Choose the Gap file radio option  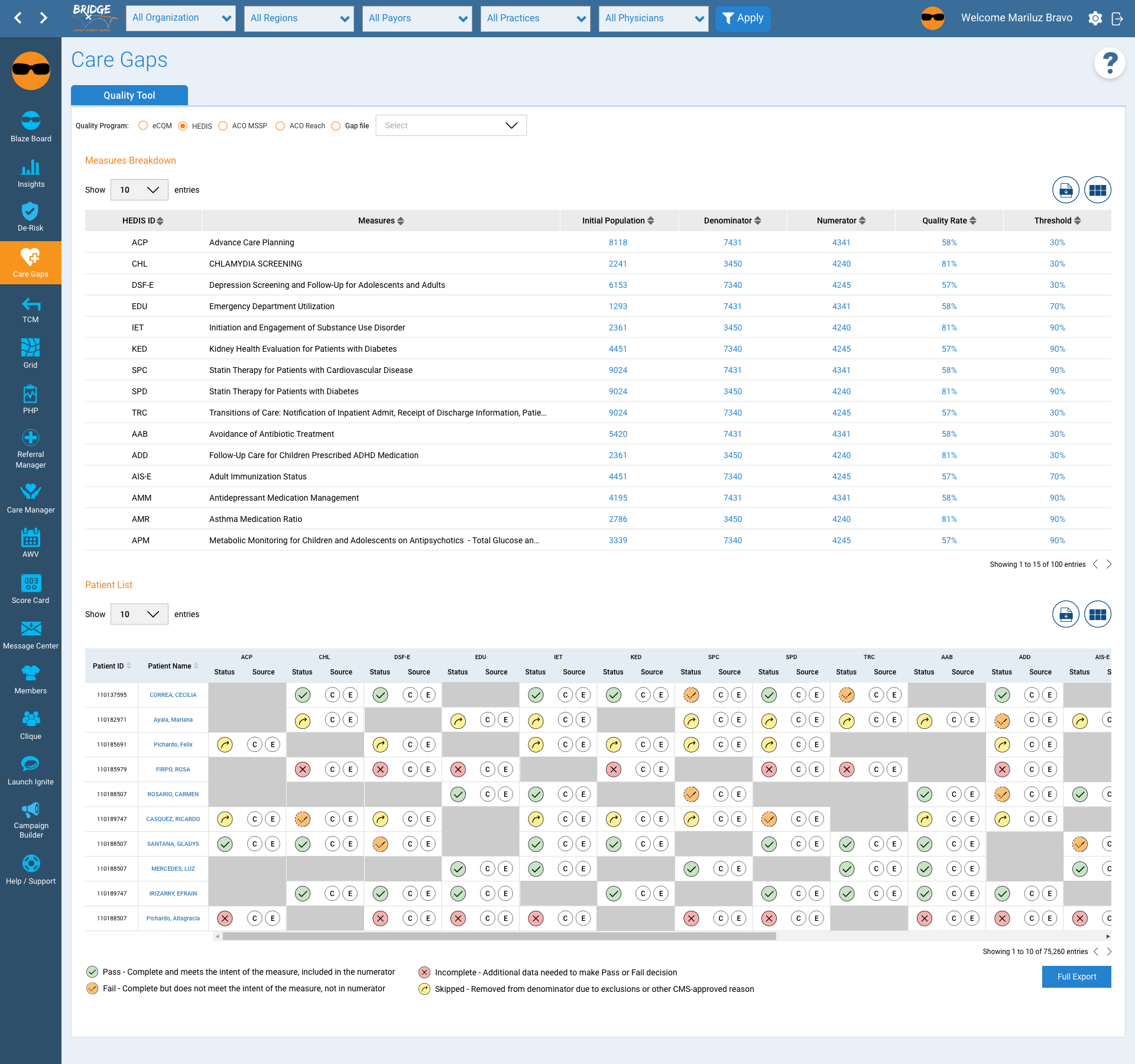(x=336, y=126)
